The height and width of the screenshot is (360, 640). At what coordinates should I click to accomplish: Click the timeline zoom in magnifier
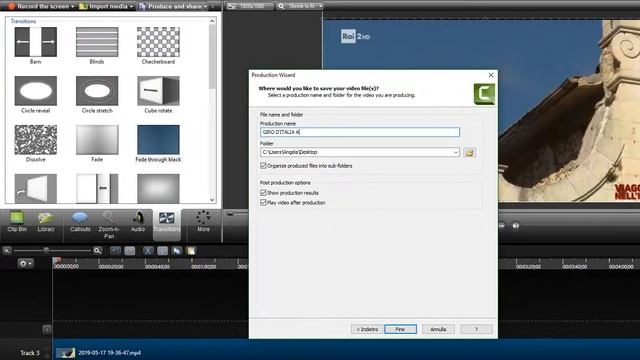[x=97, y=251]
